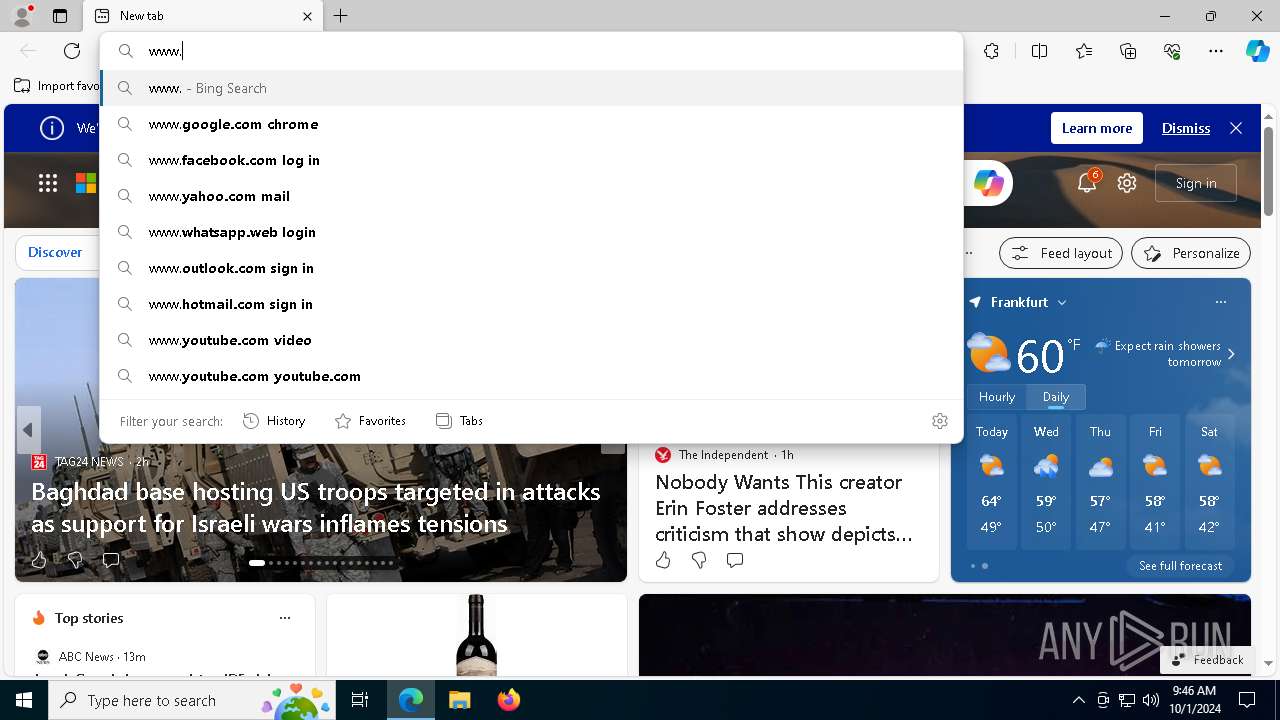Click the Personalize button

click(1191, 253)
